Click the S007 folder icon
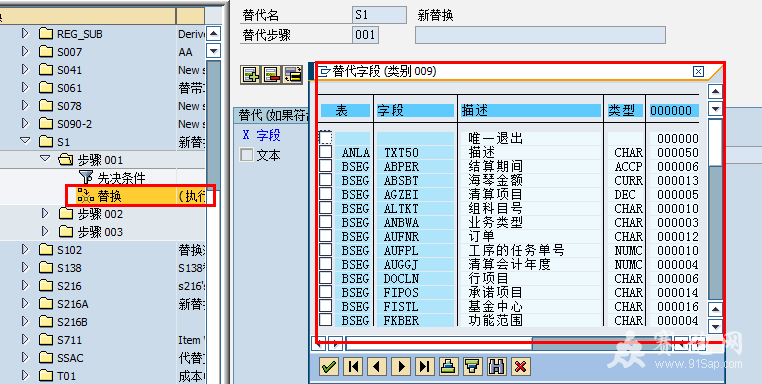762x384 pixels. [x=46, y=52]
